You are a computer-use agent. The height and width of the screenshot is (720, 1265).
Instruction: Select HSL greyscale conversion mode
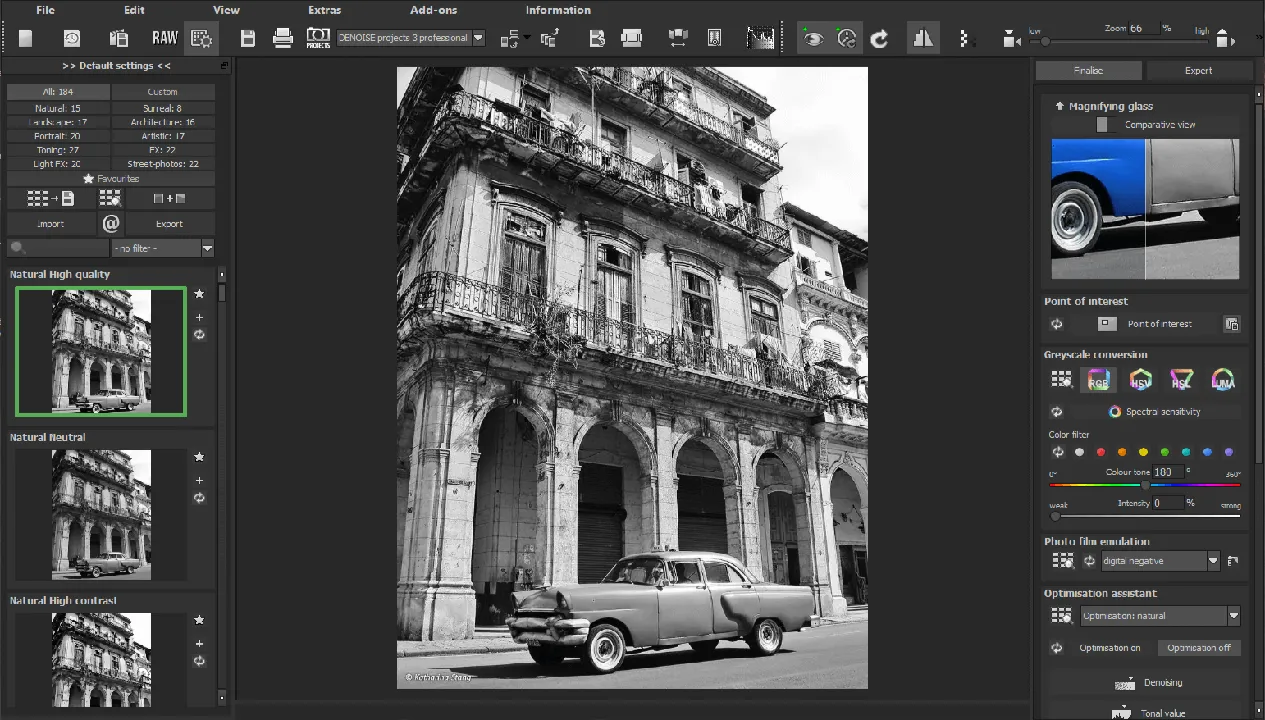point(1181,380)
